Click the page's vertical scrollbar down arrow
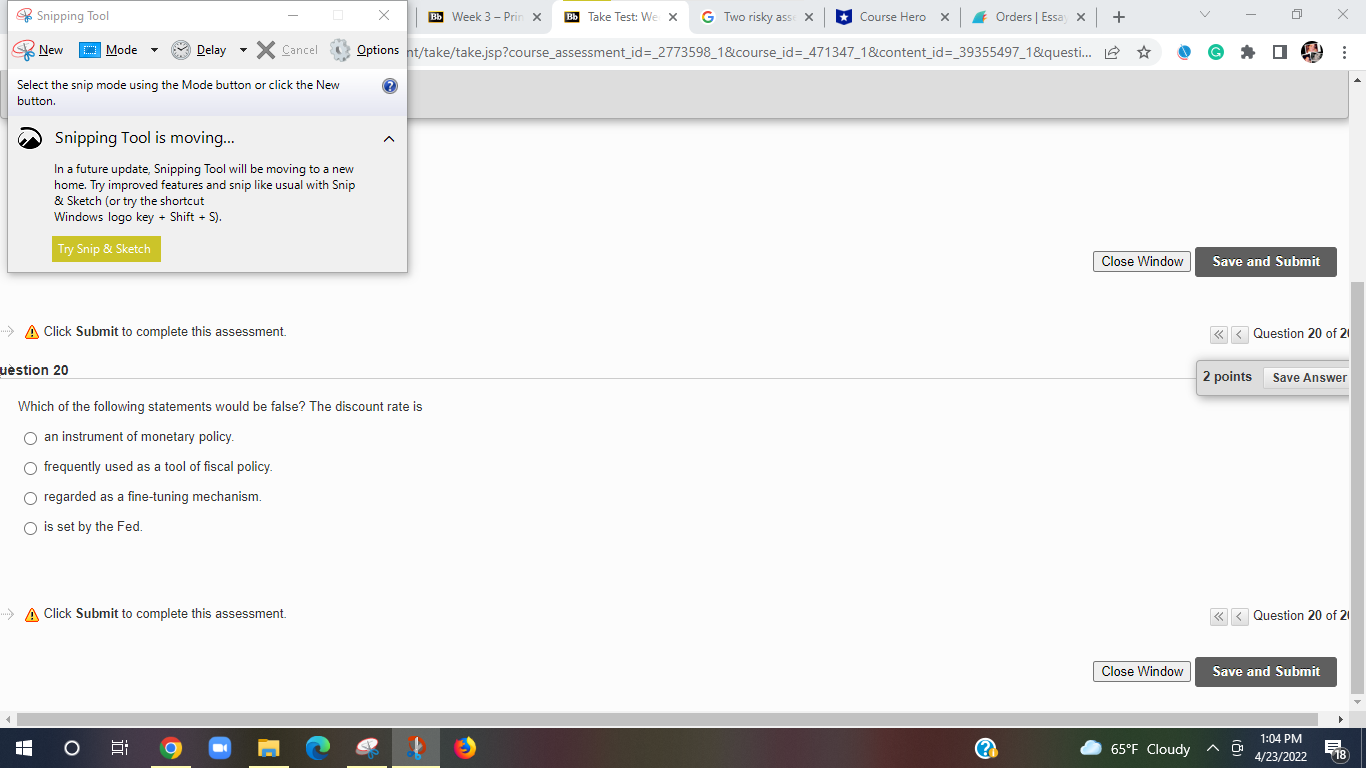This screenshot has height=768, width=1366. pyautogui.click(x=1357, y=702)
